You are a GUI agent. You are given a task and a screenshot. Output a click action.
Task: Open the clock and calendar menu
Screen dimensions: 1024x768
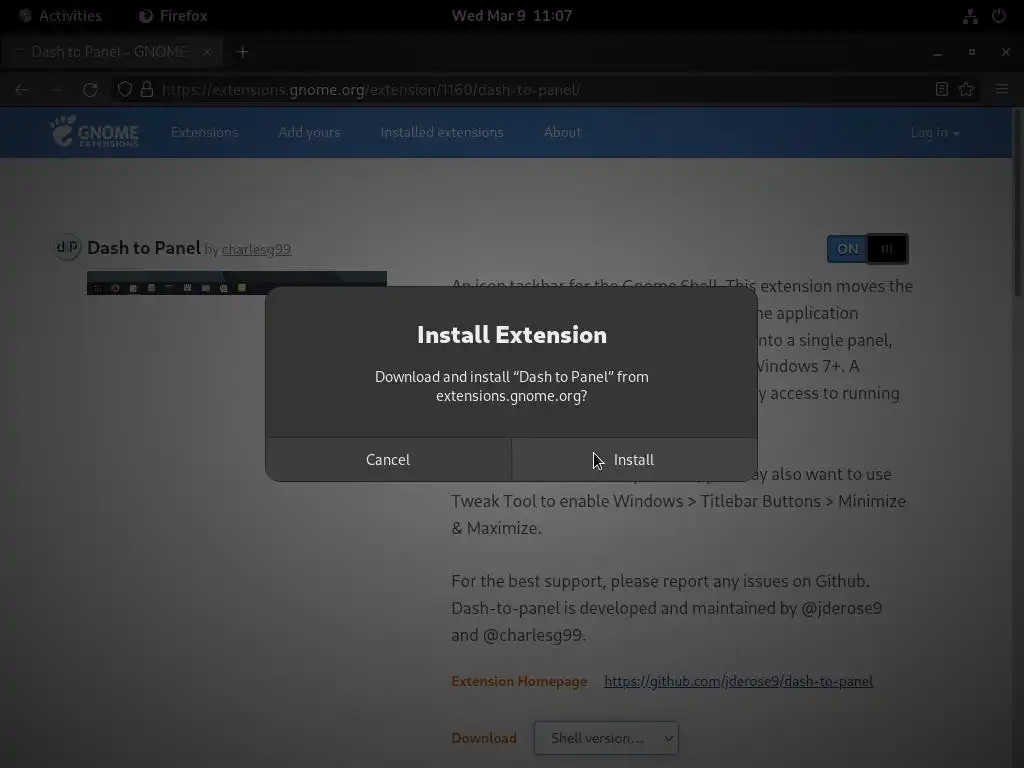(x=512, y=16)
